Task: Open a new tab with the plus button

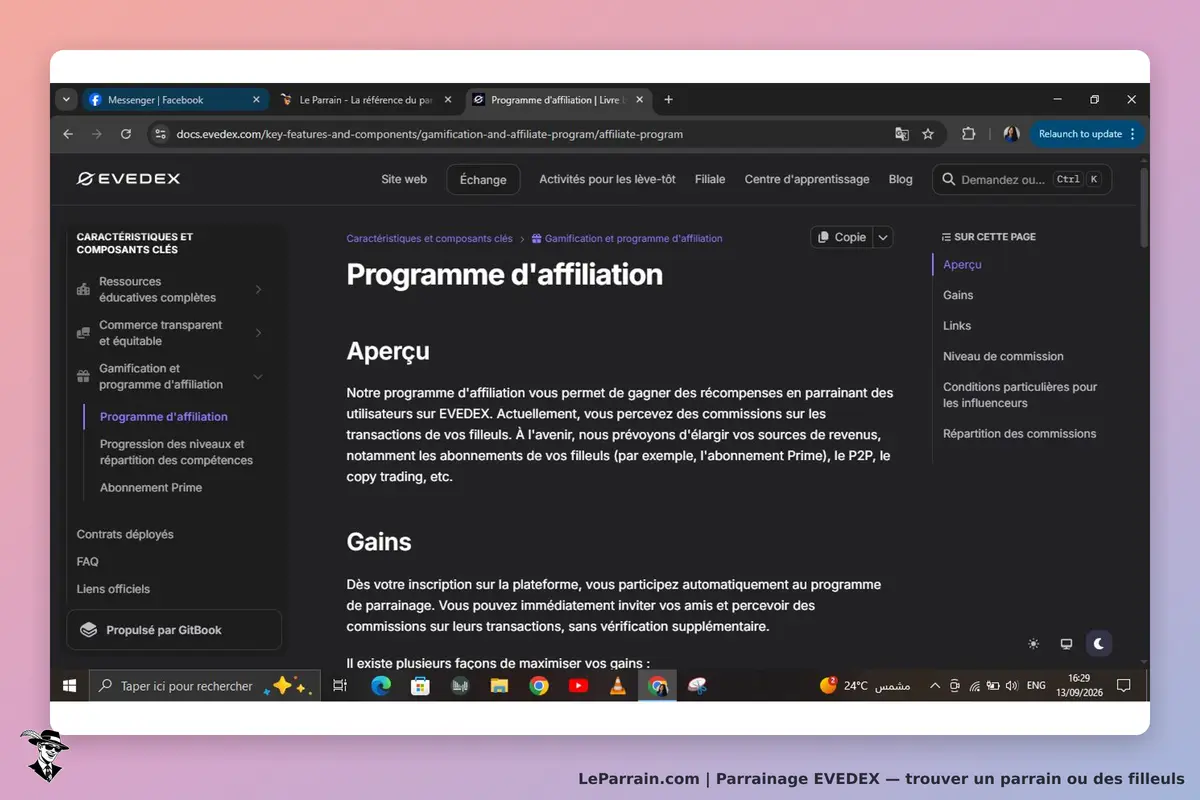Action: [x=669, y=100]
